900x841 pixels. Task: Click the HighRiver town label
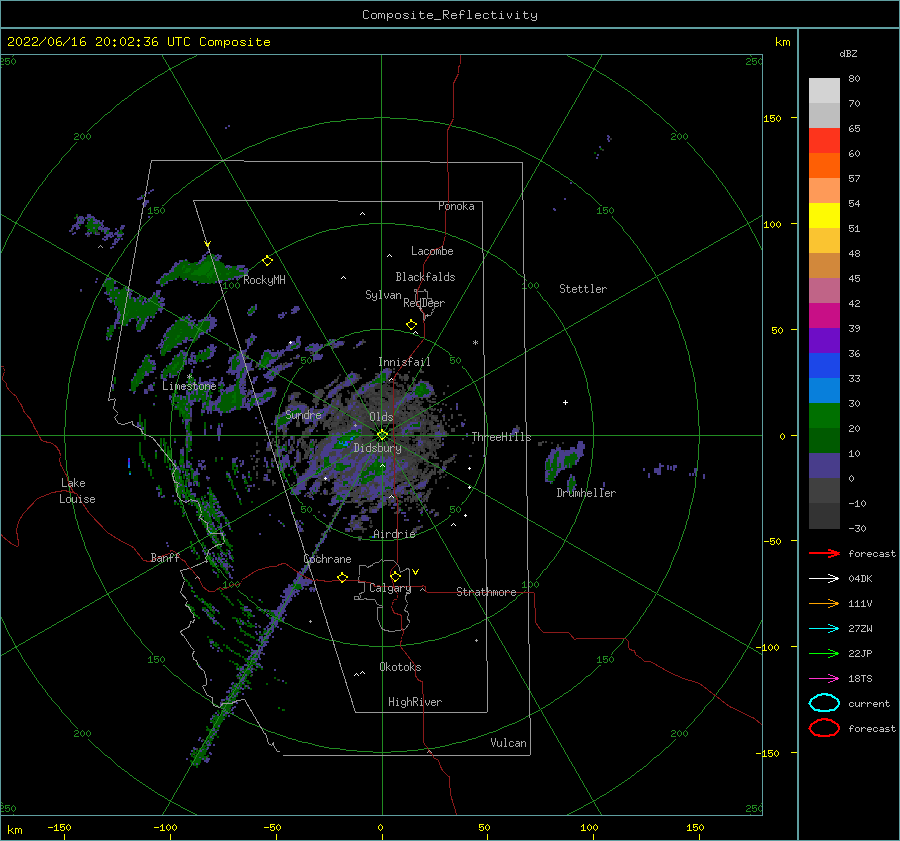pyautogui.click(x=415, y=702)
